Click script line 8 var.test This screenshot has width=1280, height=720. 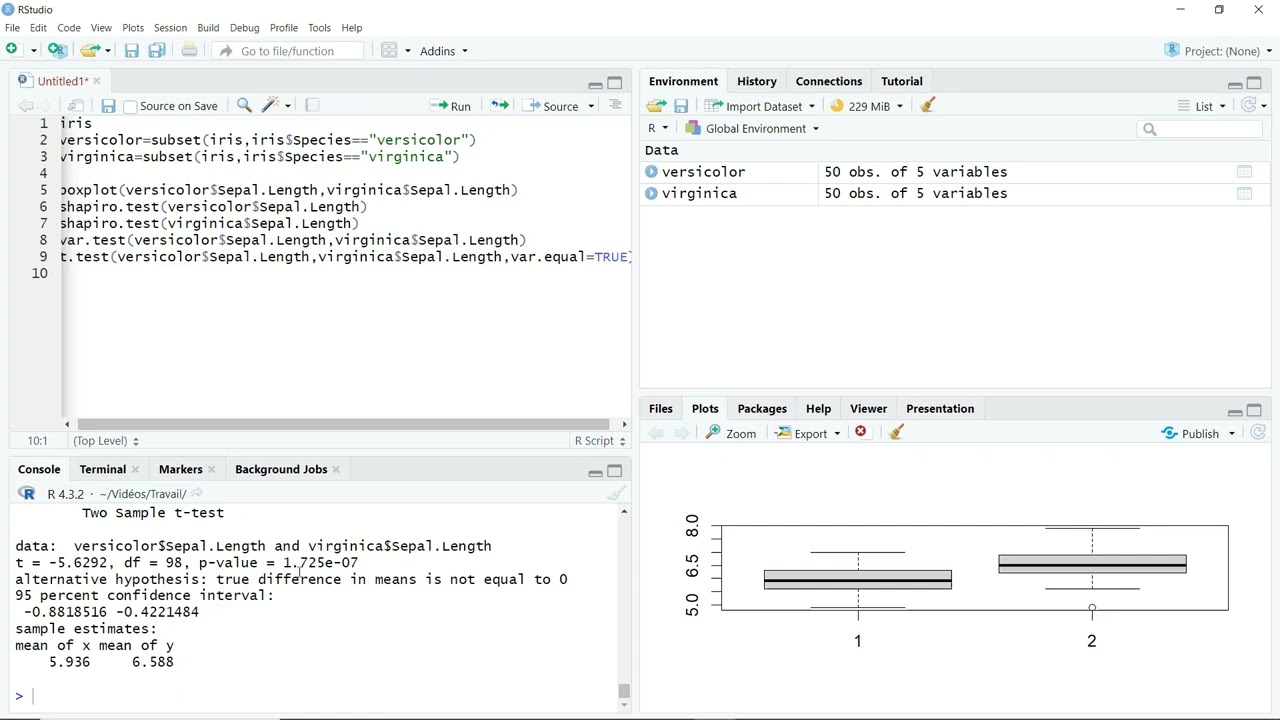pyautogui.click(x=293, y=240)
